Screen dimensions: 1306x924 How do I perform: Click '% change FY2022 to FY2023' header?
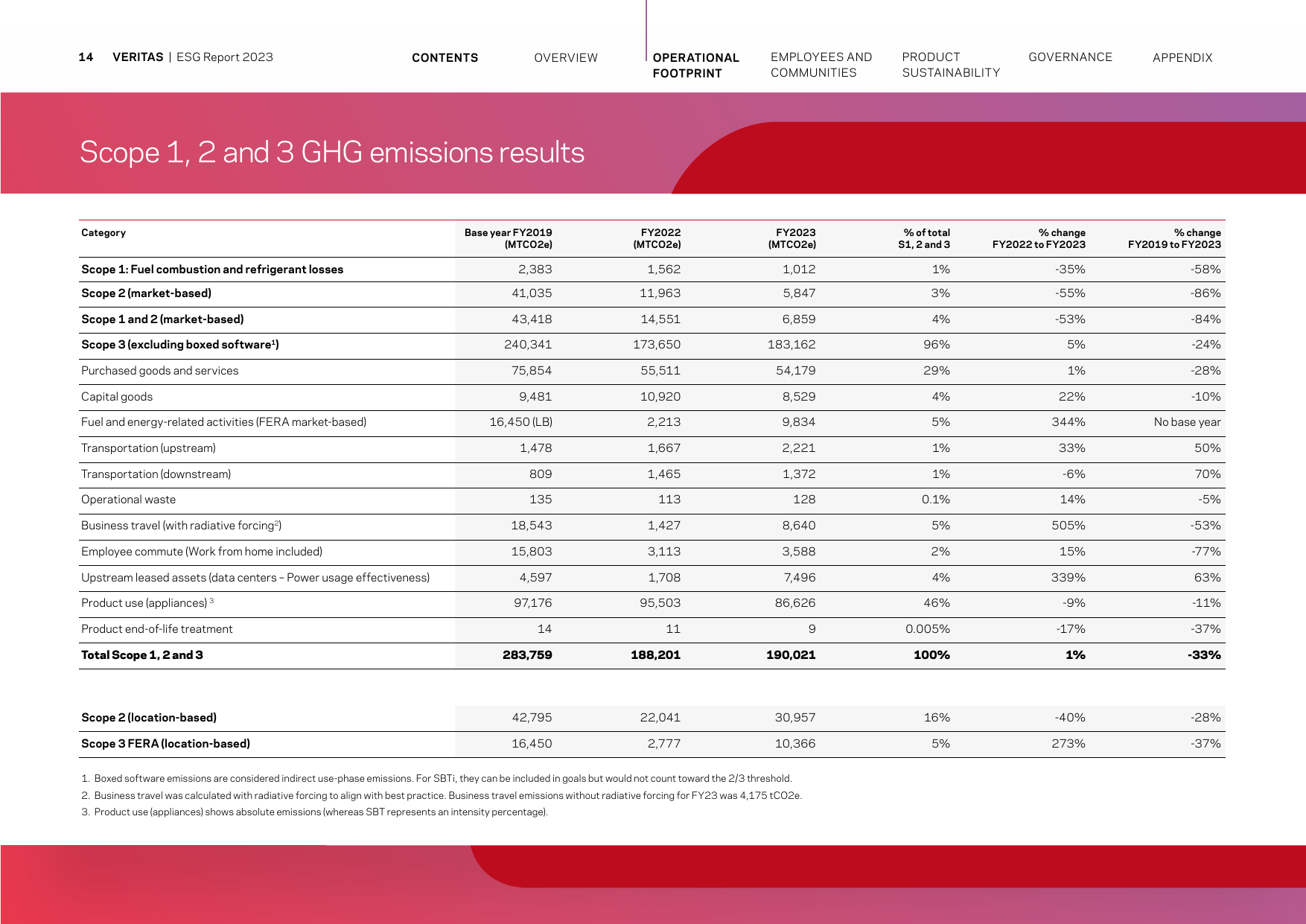(x=1039, y=238)
